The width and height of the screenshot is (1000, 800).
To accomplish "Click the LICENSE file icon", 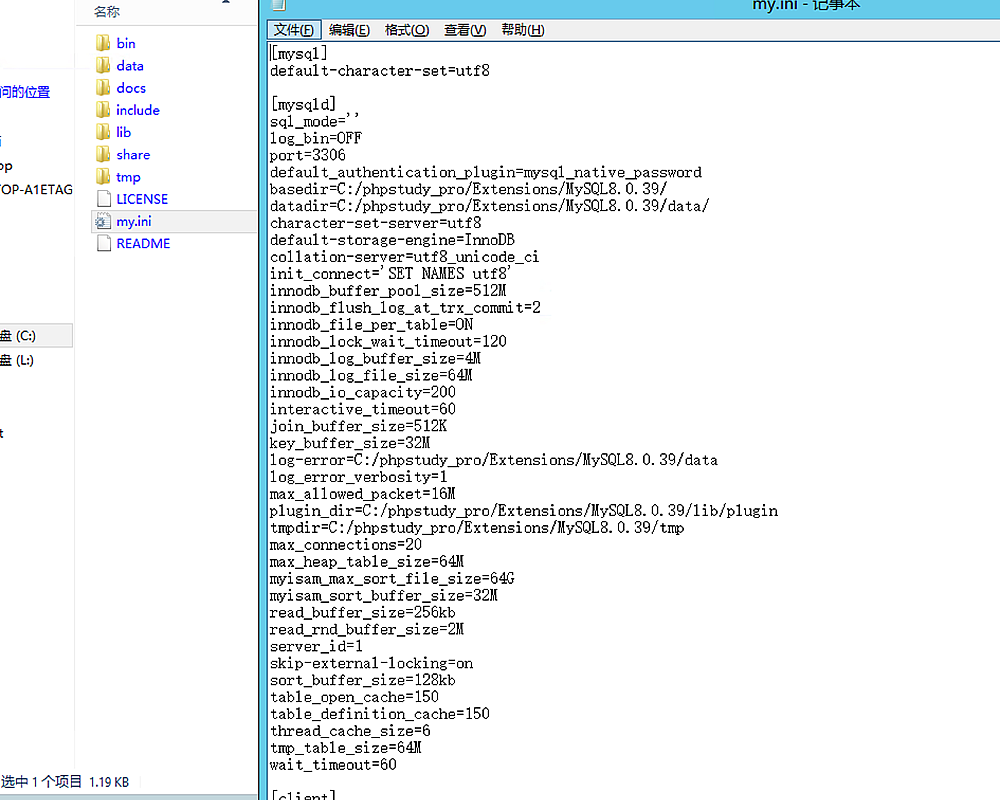I will pyautogui.click(x=102, y=199).
